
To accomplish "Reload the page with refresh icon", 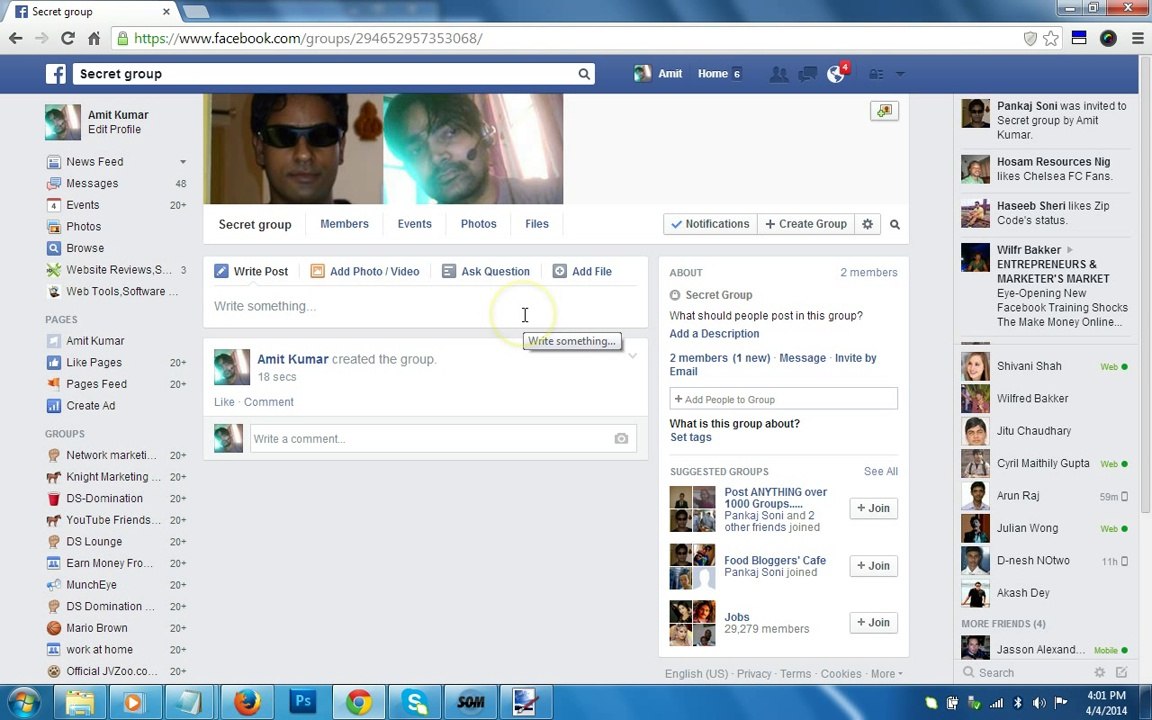I will tap(68, 38).
